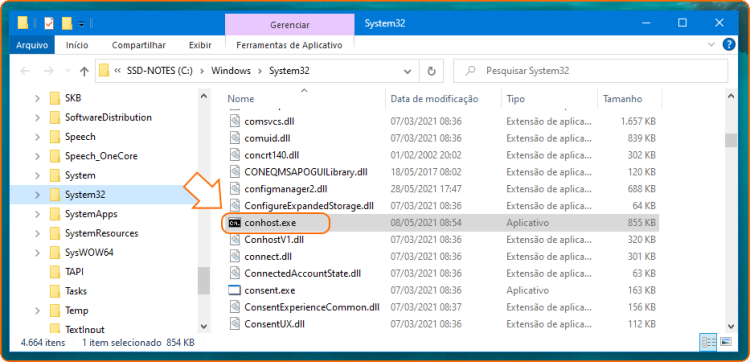The image size is (750, 362).
Task: Expand the SoftwareDistribution folder node
Action: (37, 118)
